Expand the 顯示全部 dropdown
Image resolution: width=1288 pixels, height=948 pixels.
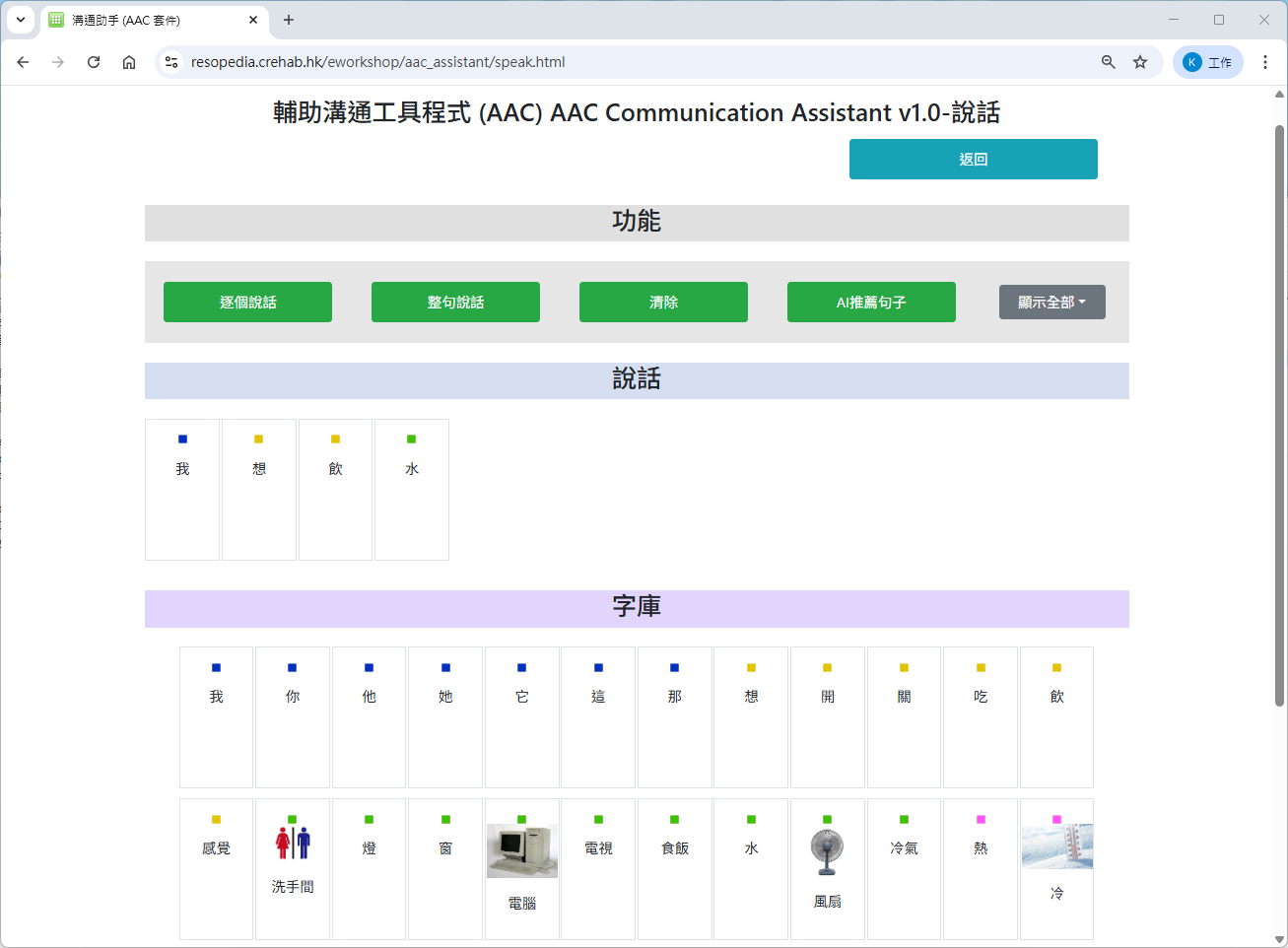pos(1051,303)
